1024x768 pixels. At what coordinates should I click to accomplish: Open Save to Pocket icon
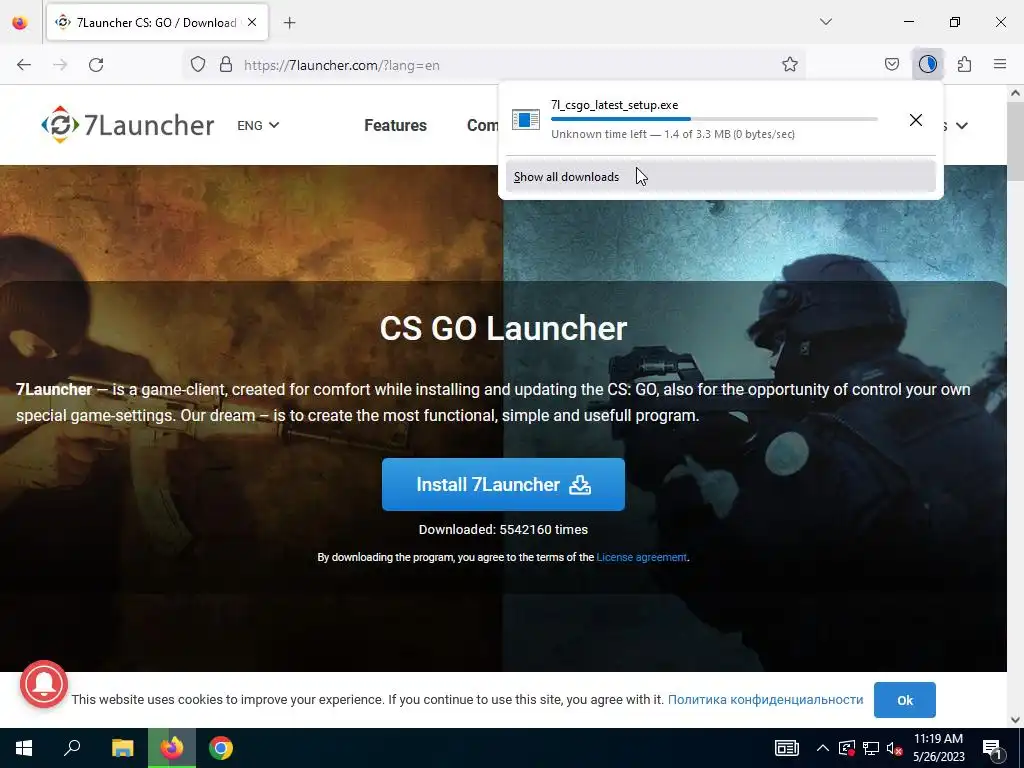[891, 64]
